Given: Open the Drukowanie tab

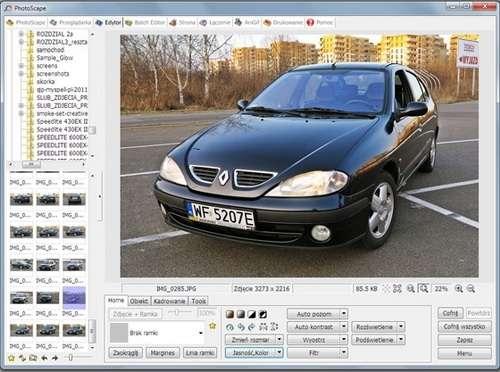Looking at the screenshot, I should point(284,22).
